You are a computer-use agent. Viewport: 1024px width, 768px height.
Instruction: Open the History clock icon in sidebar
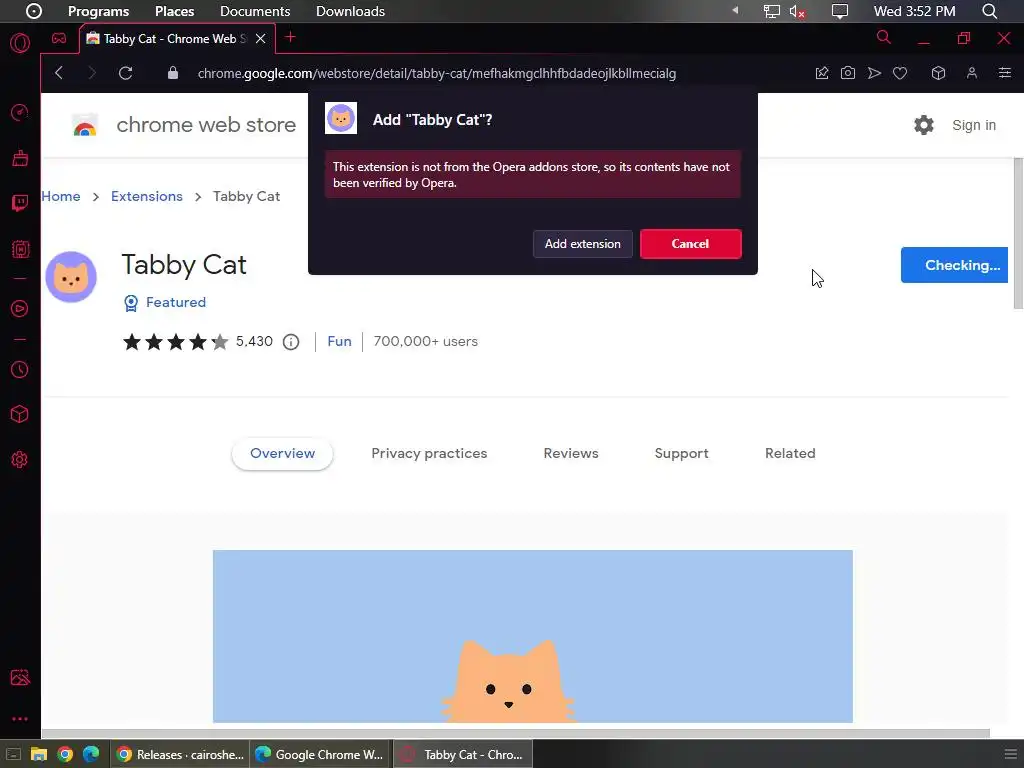(20, 370)
